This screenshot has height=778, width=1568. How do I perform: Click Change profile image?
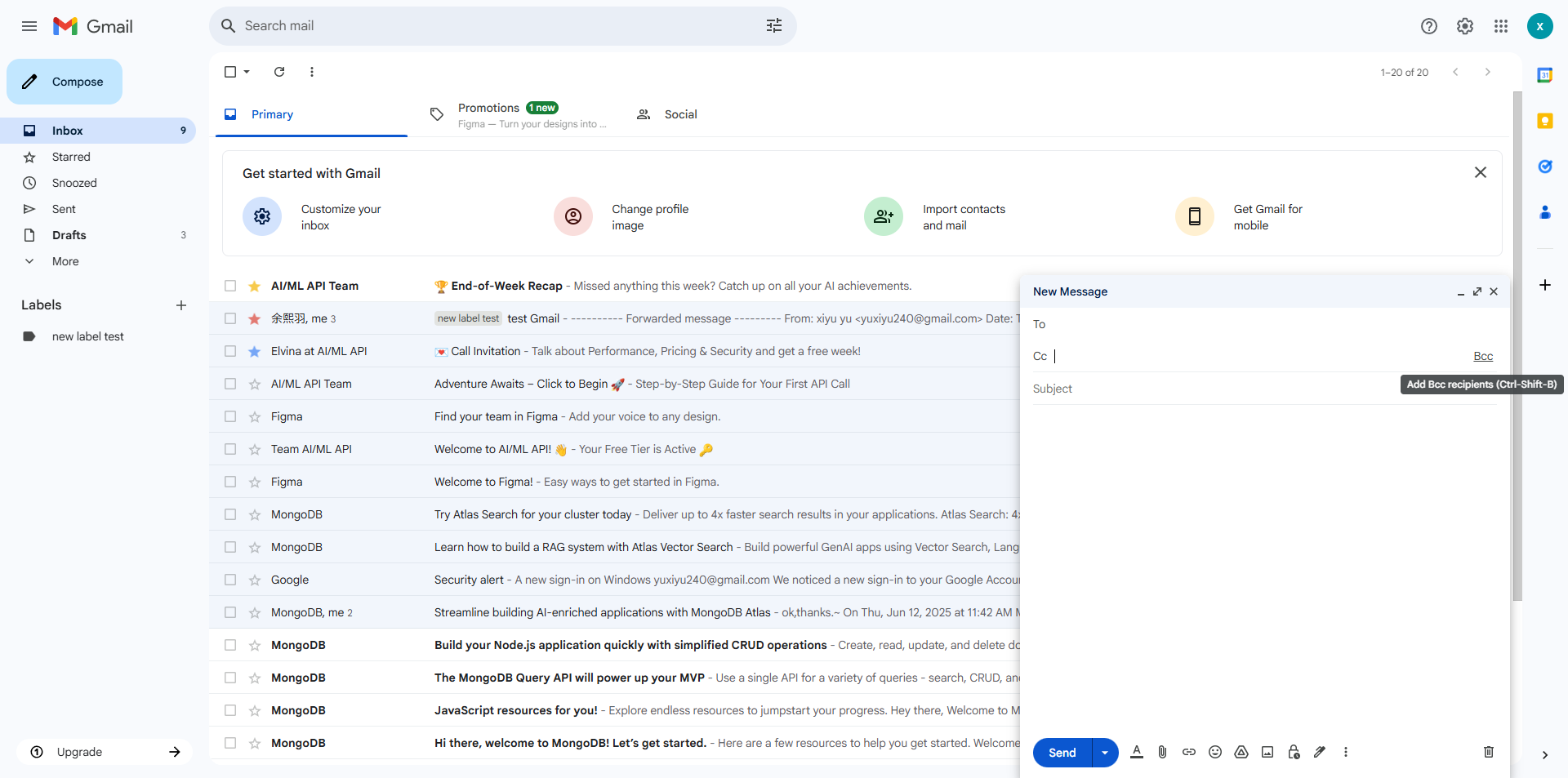tap(622, 217)
